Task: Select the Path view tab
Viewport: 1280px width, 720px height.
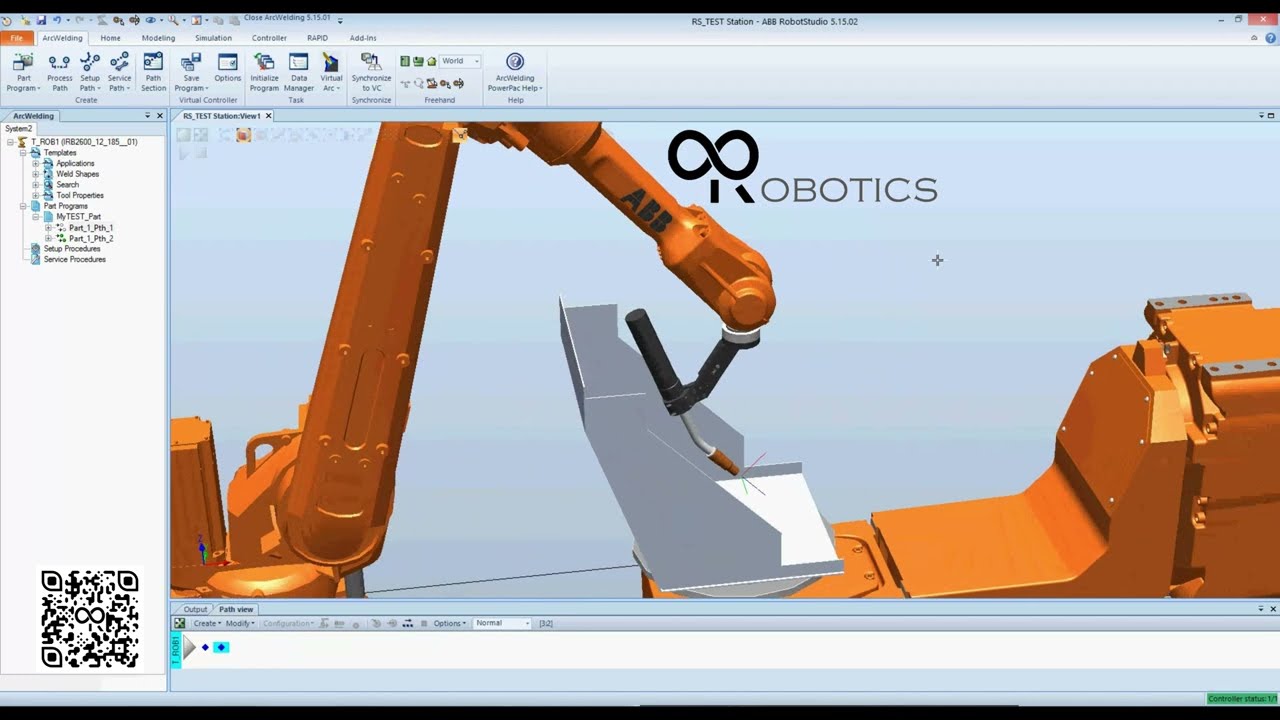Action: 236,609
